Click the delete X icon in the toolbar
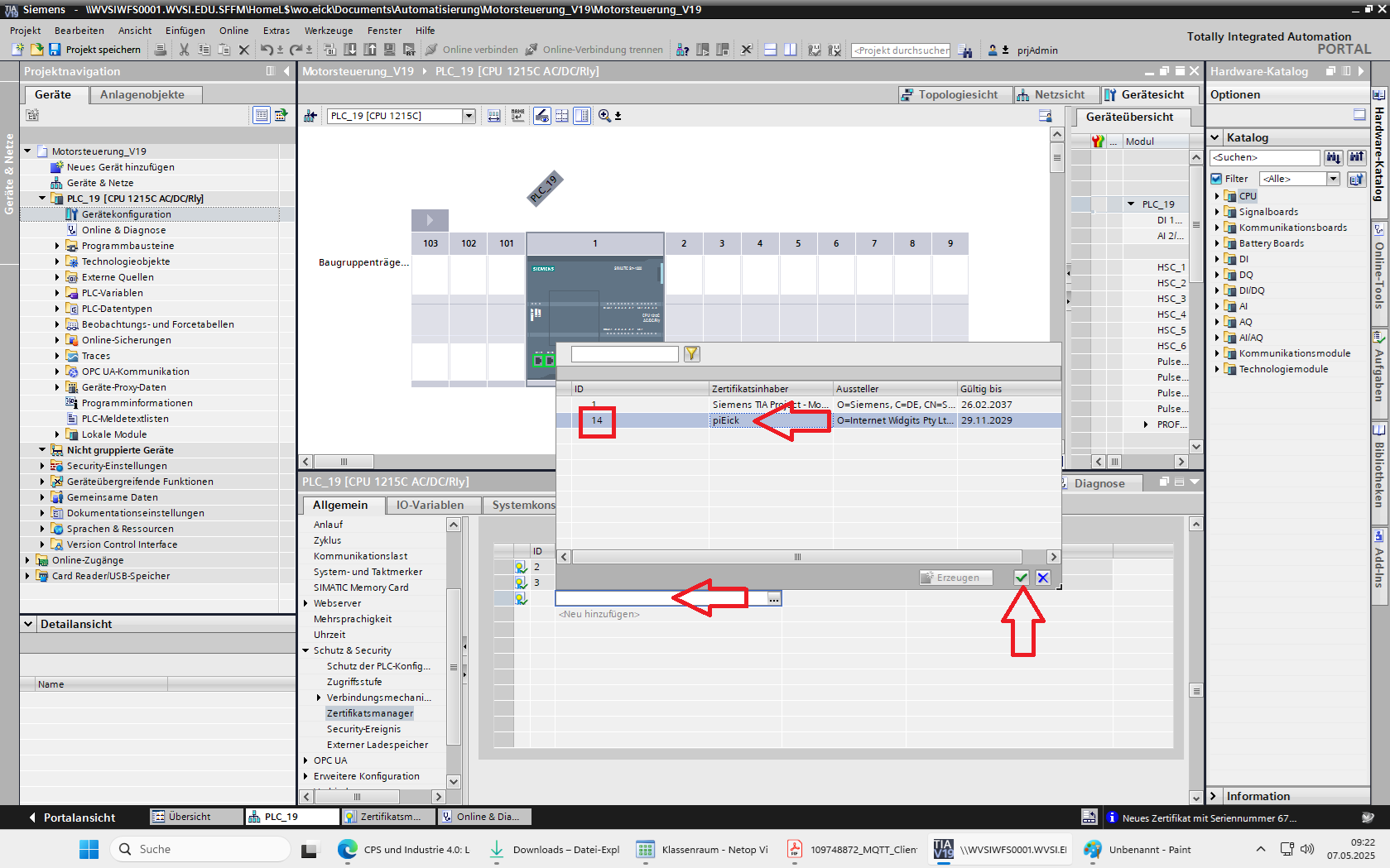1390x868 pixels. point(244,50)
